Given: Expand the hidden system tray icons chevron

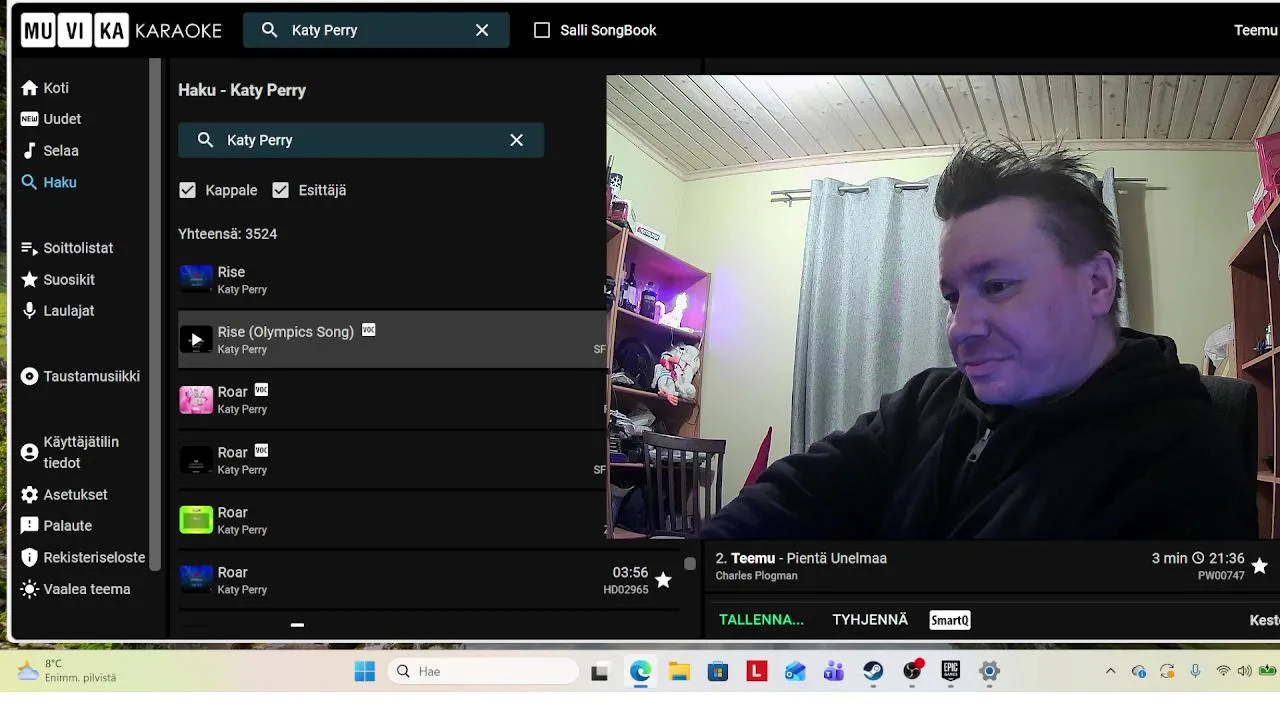Looking at the screenshot, I should (x=1110, y=671).
